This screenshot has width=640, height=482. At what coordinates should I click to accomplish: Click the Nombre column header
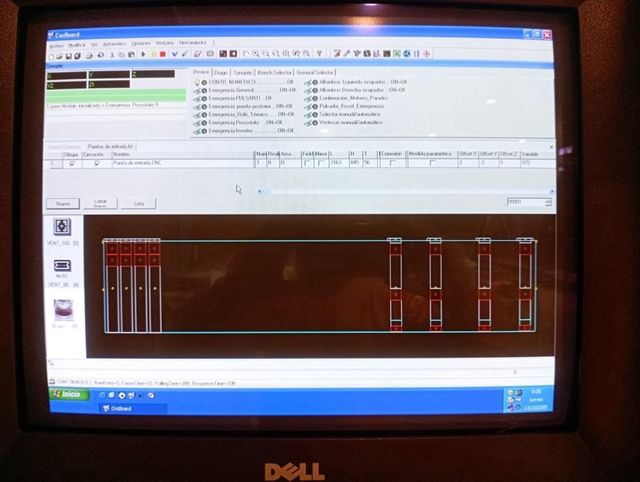click(183, 154)
